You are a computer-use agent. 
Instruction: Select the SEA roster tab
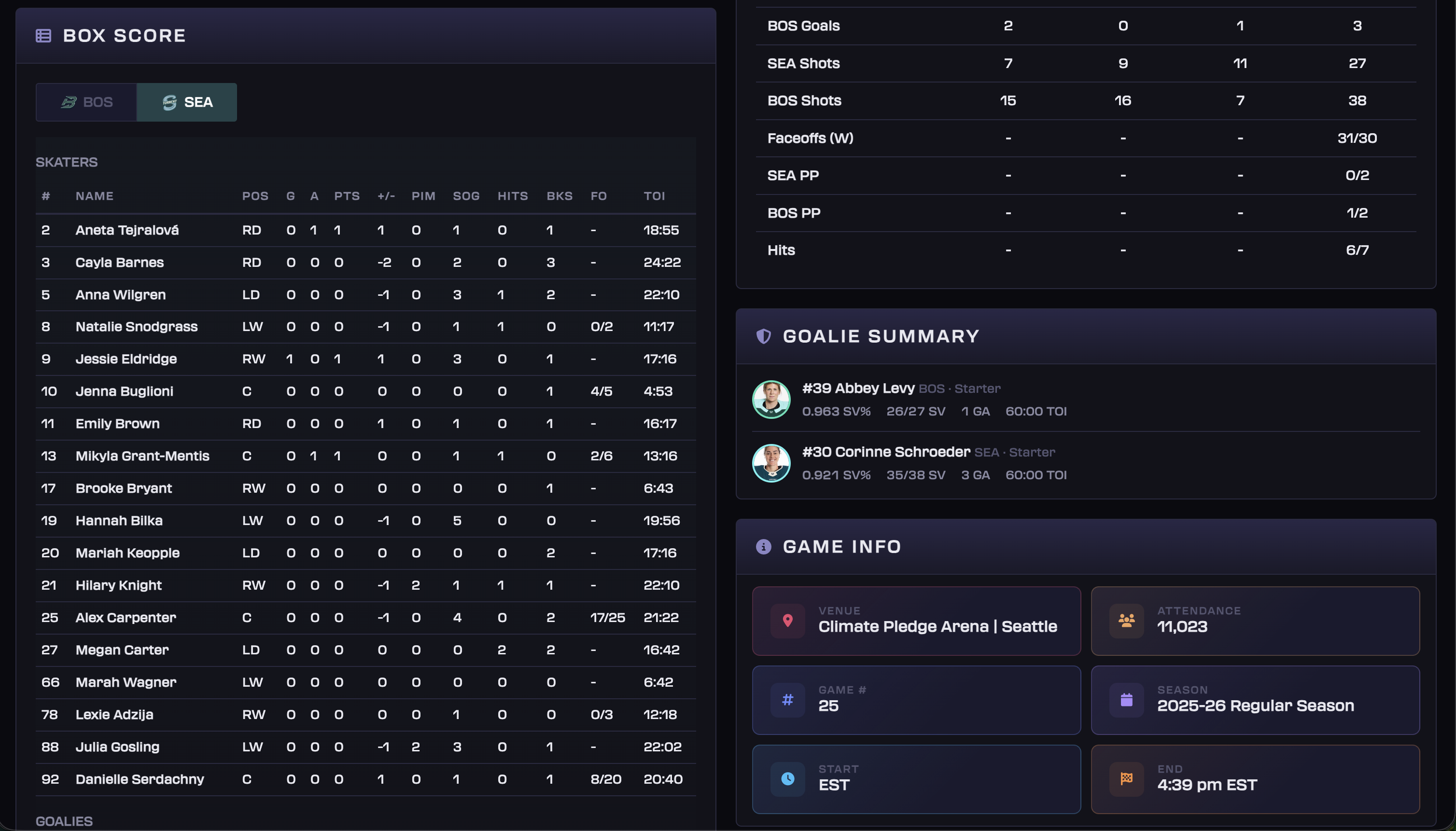tap(187, 102)
